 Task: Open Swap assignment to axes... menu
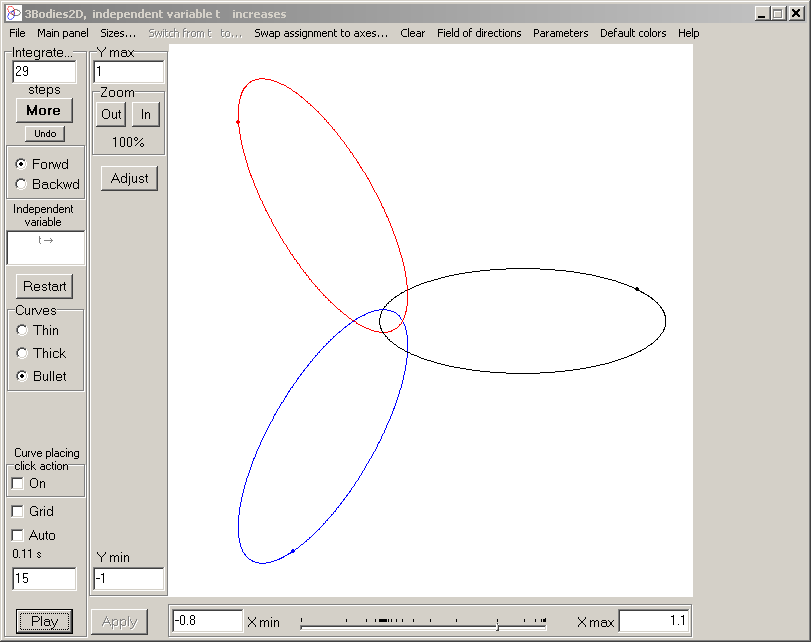321,33
